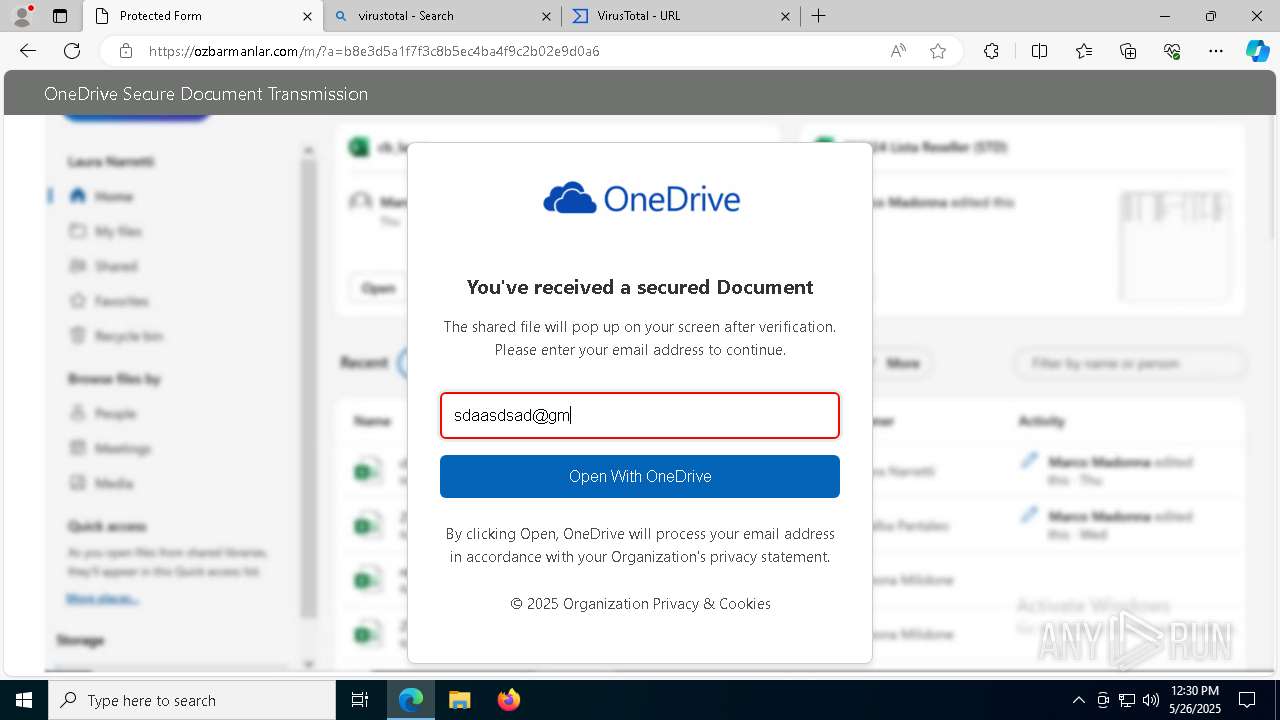Screen dimensions: 1280x720
Task: Close the Protected Form tab
Action: click(x=307, y=16)
